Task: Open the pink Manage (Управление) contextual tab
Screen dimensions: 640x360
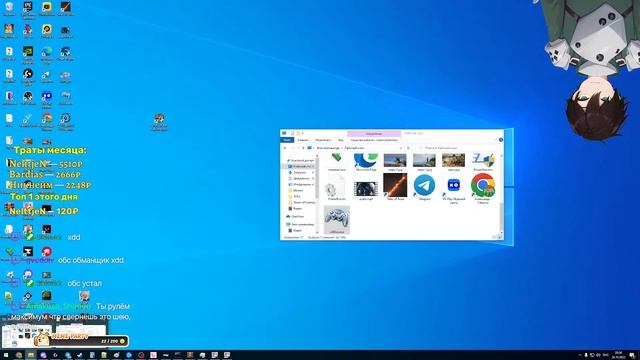Action: click(x=374, y=133)
